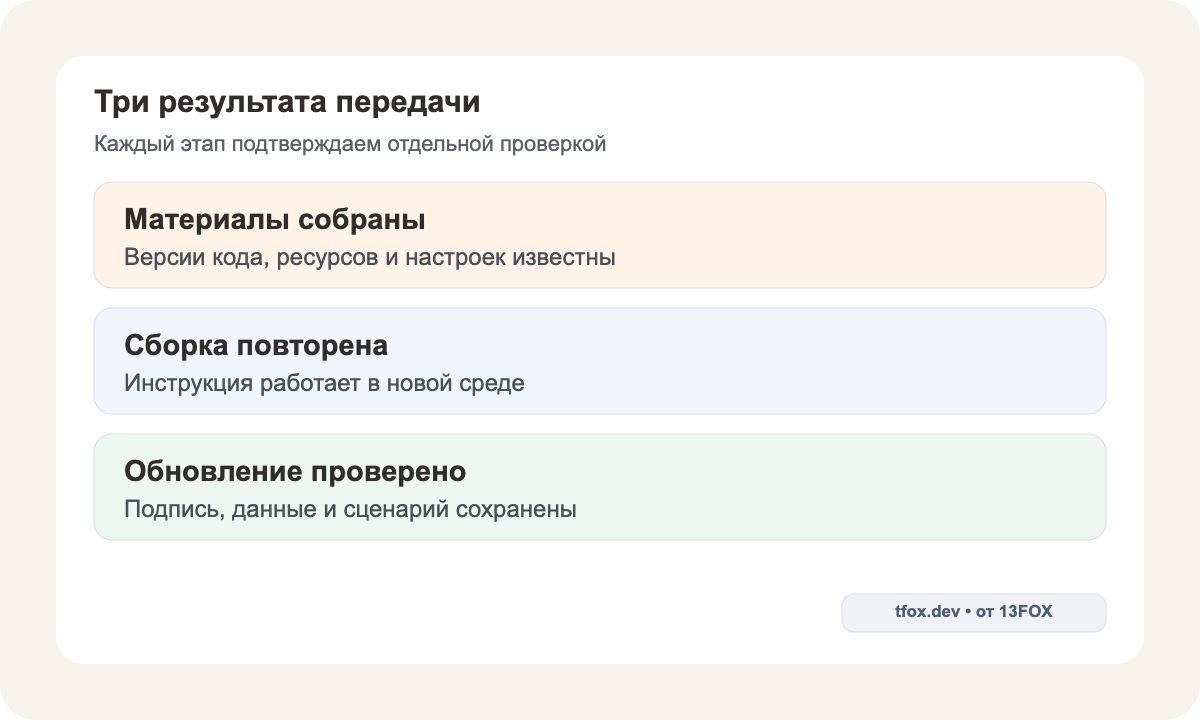
Task: Click the subtitle "Каждый этап подтверждаем отдельной проверкой"
Action: point(350,144)
